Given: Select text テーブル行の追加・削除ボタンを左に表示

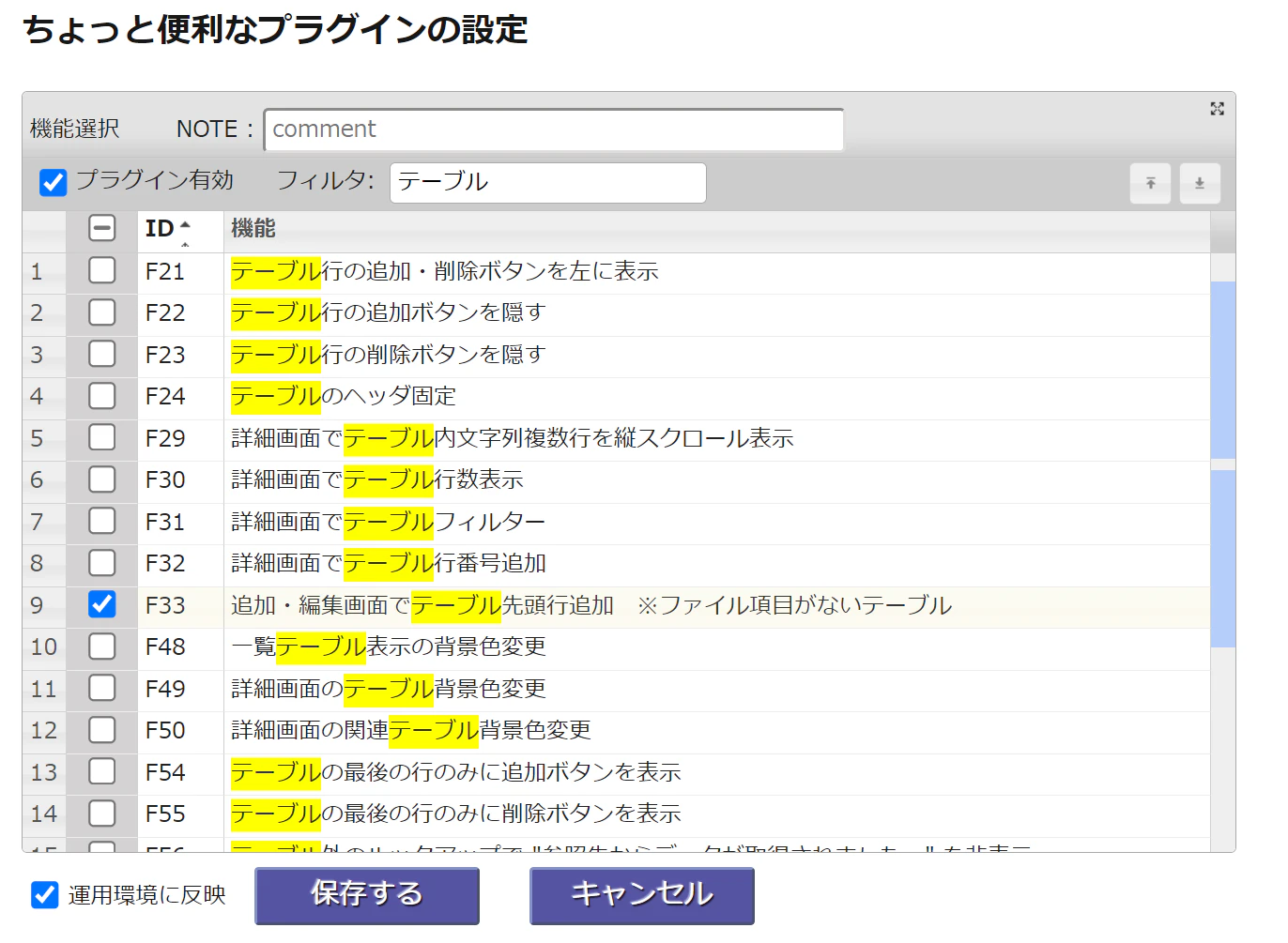Looking at the screenshot, I should click(x=445, y=271).
